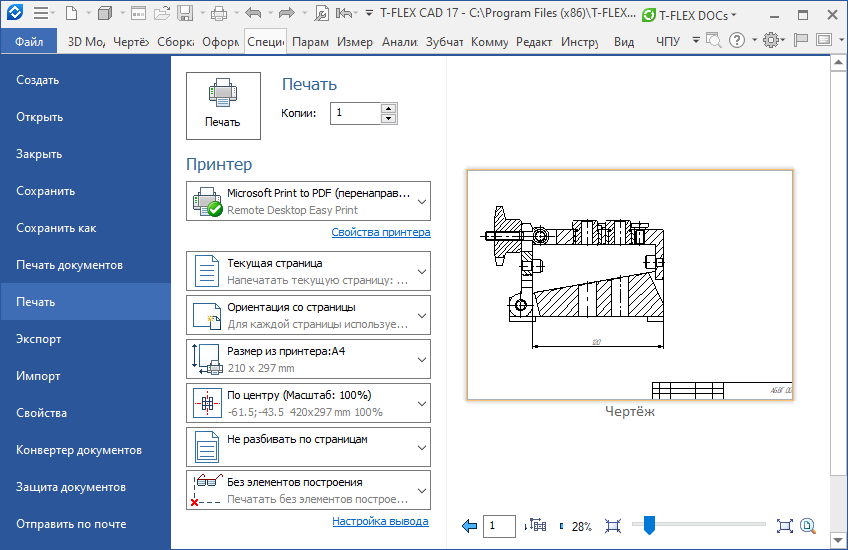Click the print icon in the title toolbar

(219, 14)
